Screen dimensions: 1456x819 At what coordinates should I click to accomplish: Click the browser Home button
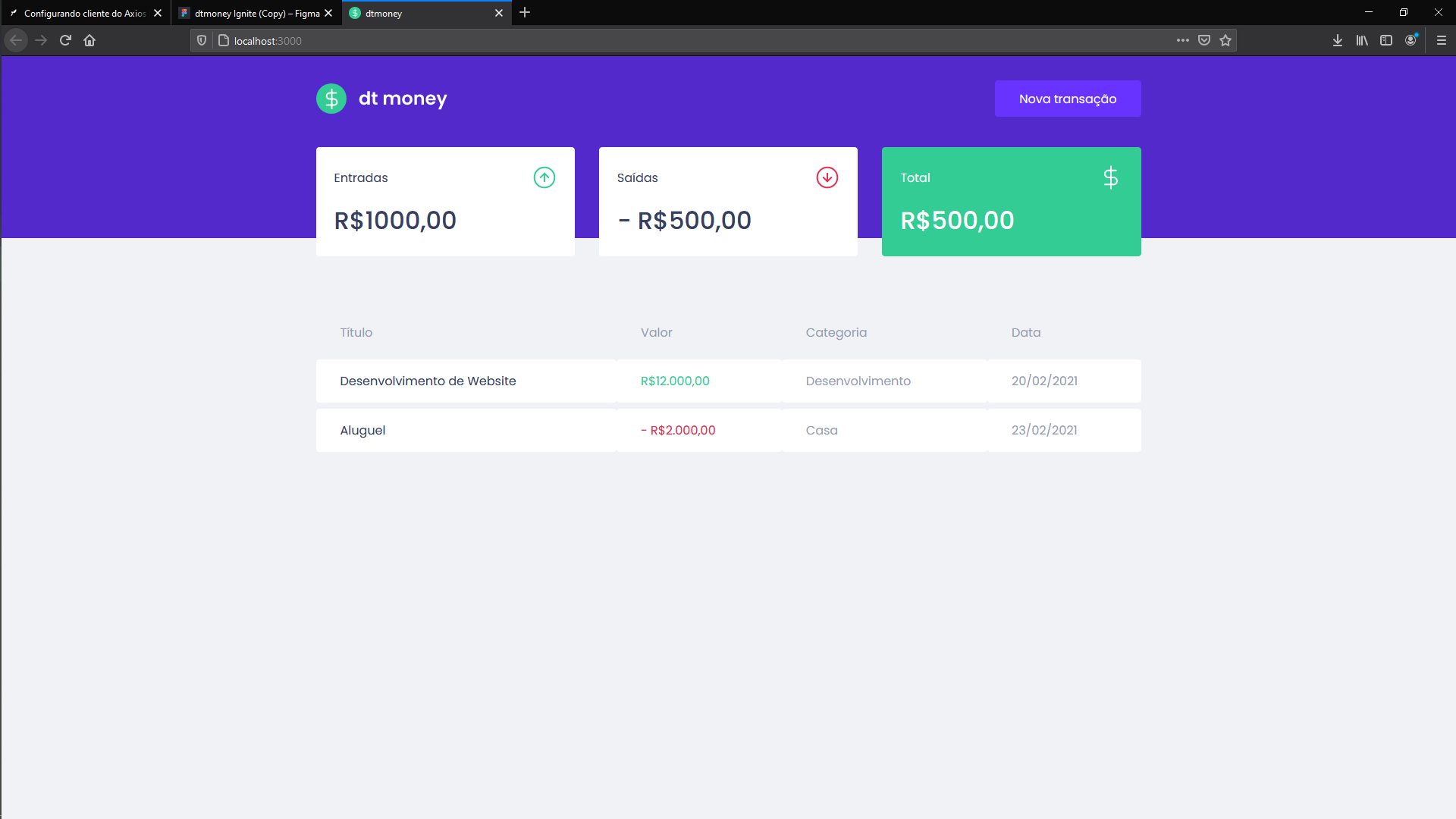(89, 40)
